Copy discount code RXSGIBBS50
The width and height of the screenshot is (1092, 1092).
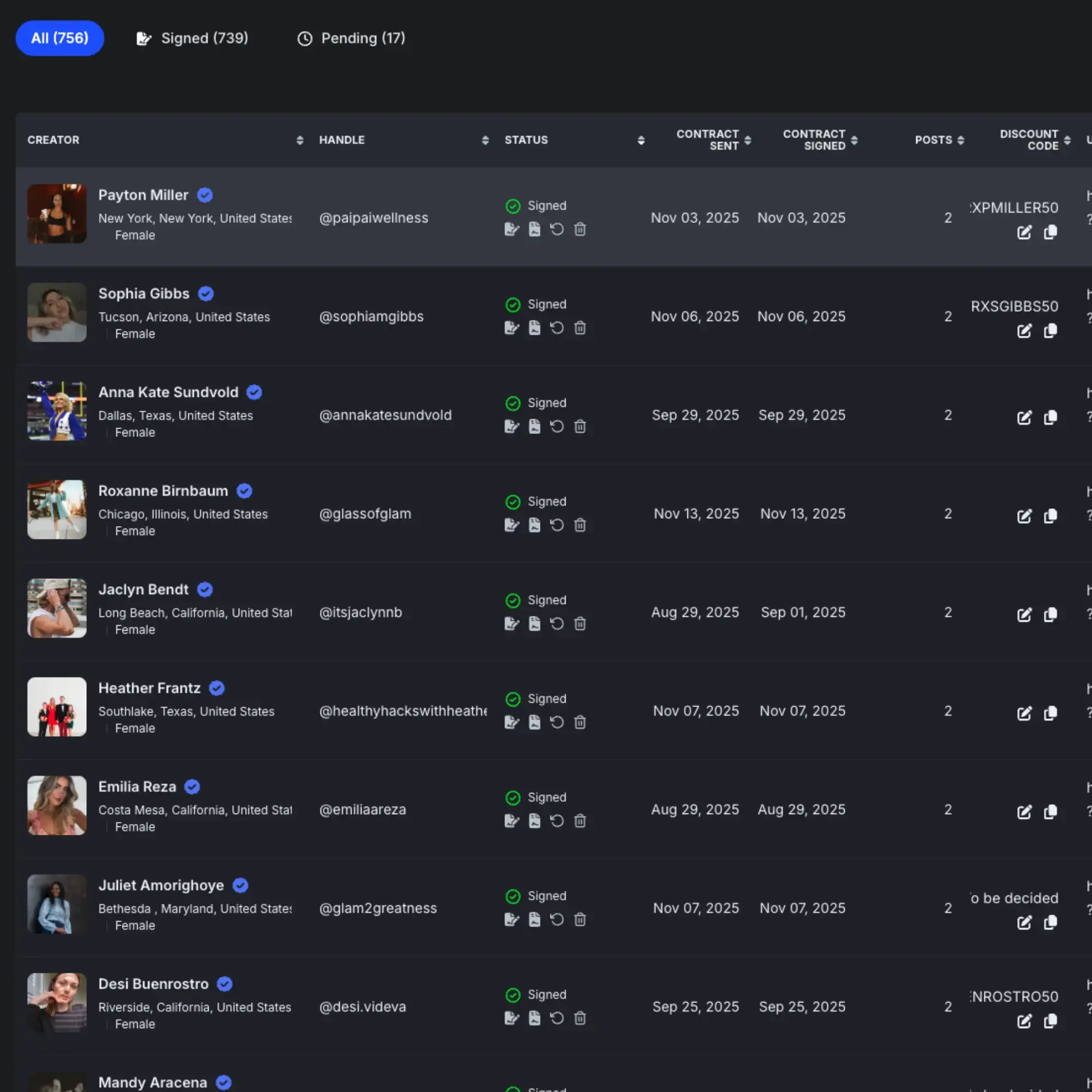point(1050,331)
